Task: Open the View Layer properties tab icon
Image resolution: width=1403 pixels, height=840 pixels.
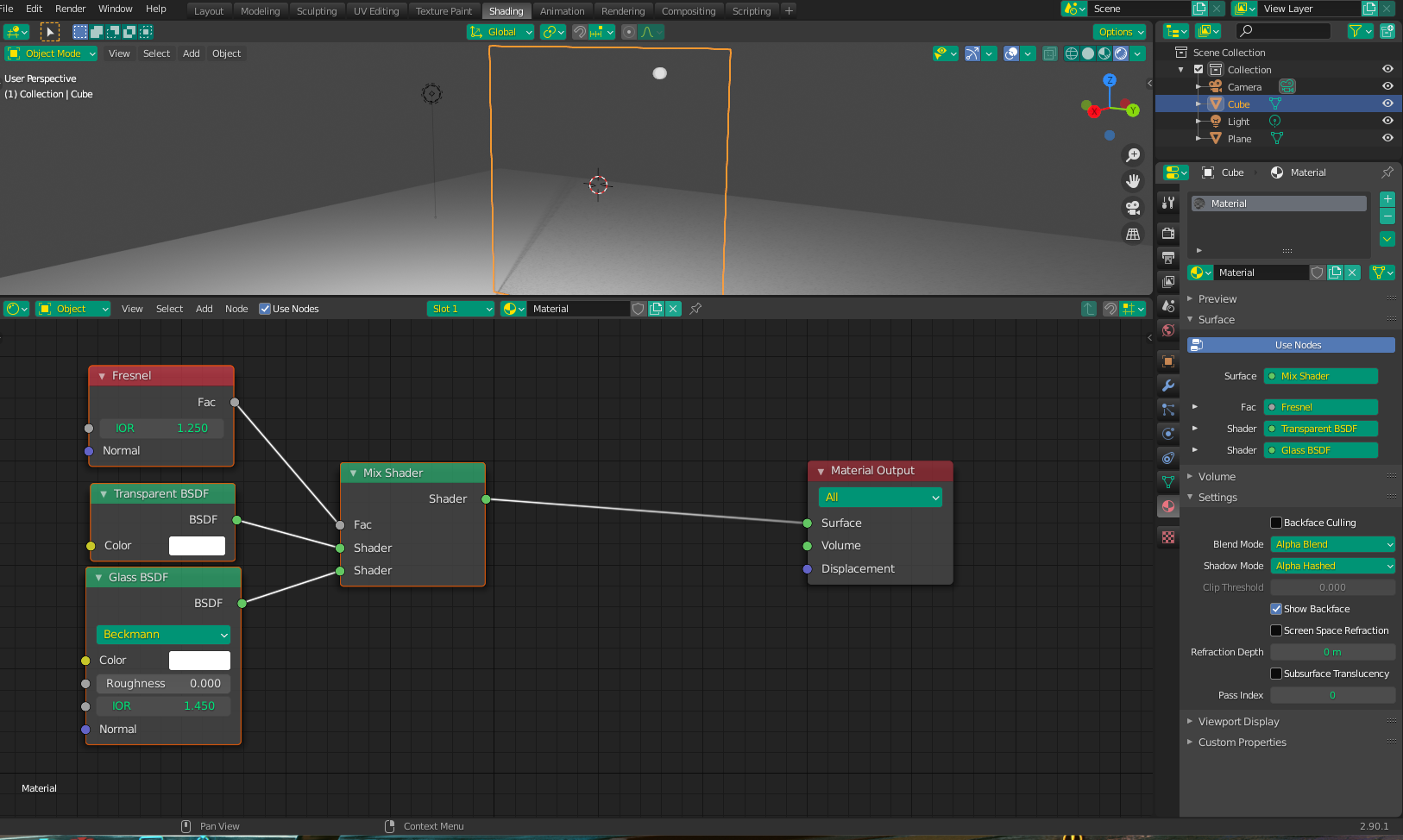Action: 1168,281
